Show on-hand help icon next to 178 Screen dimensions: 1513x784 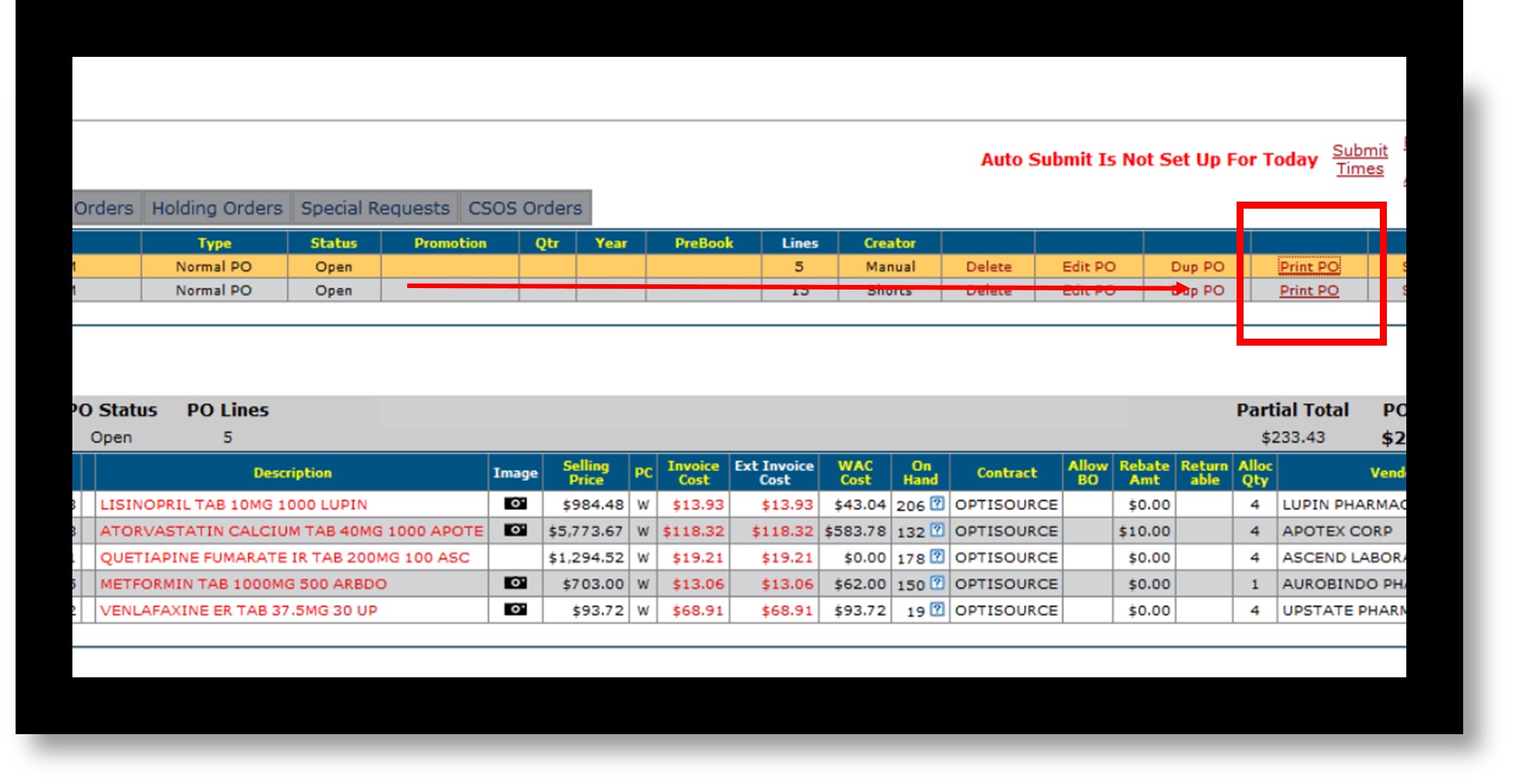click(x=938, y=557)
